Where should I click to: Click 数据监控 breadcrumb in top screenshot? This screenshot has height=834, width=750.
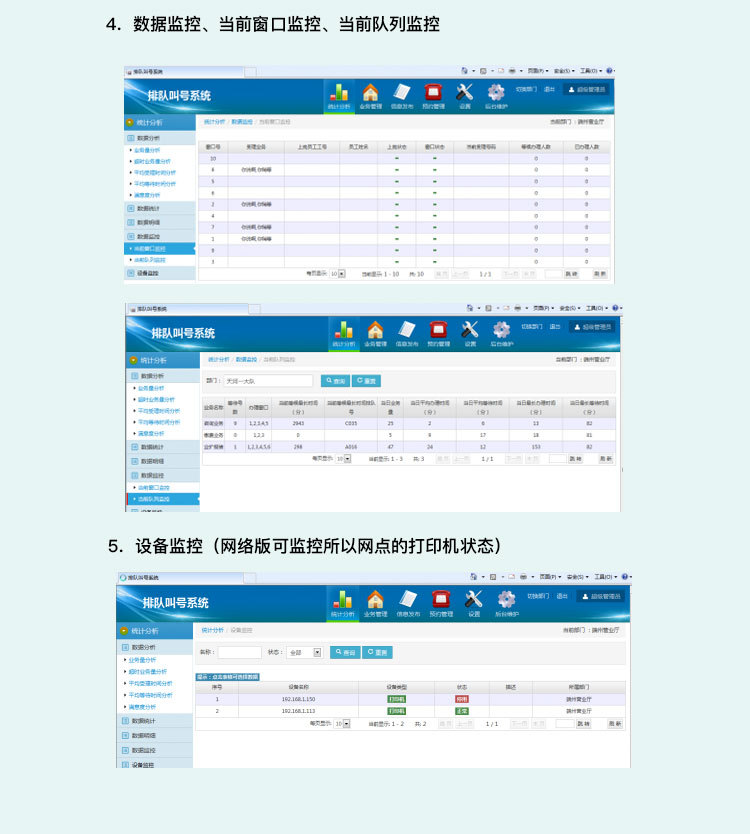(242, 122)
